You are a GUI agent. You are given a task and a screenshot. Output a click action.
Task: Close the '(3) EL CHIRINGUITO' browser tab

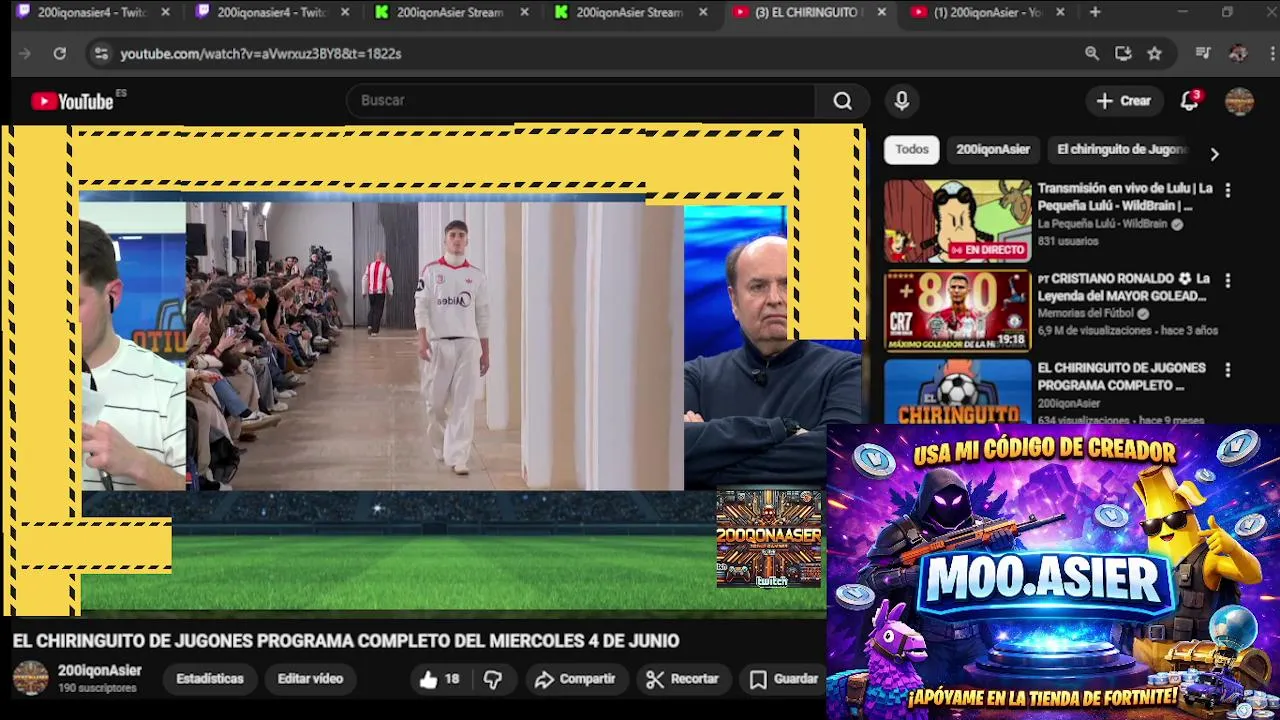tap(881, 12)
